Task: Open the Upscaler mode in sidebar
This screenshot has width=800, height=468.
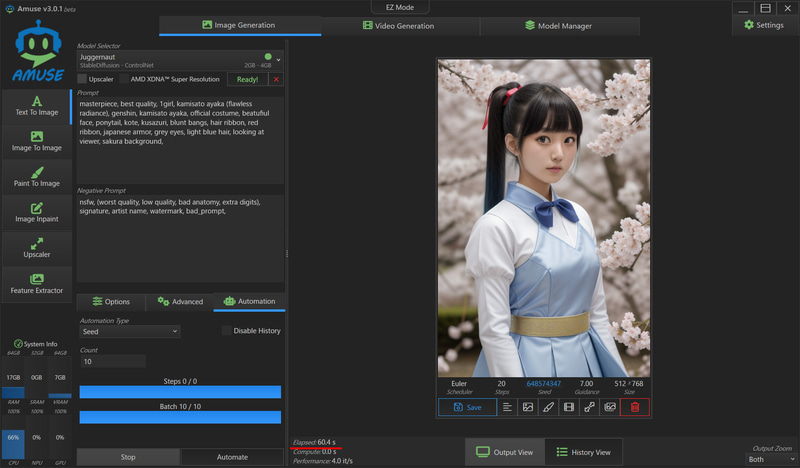Action: (37, 249)
